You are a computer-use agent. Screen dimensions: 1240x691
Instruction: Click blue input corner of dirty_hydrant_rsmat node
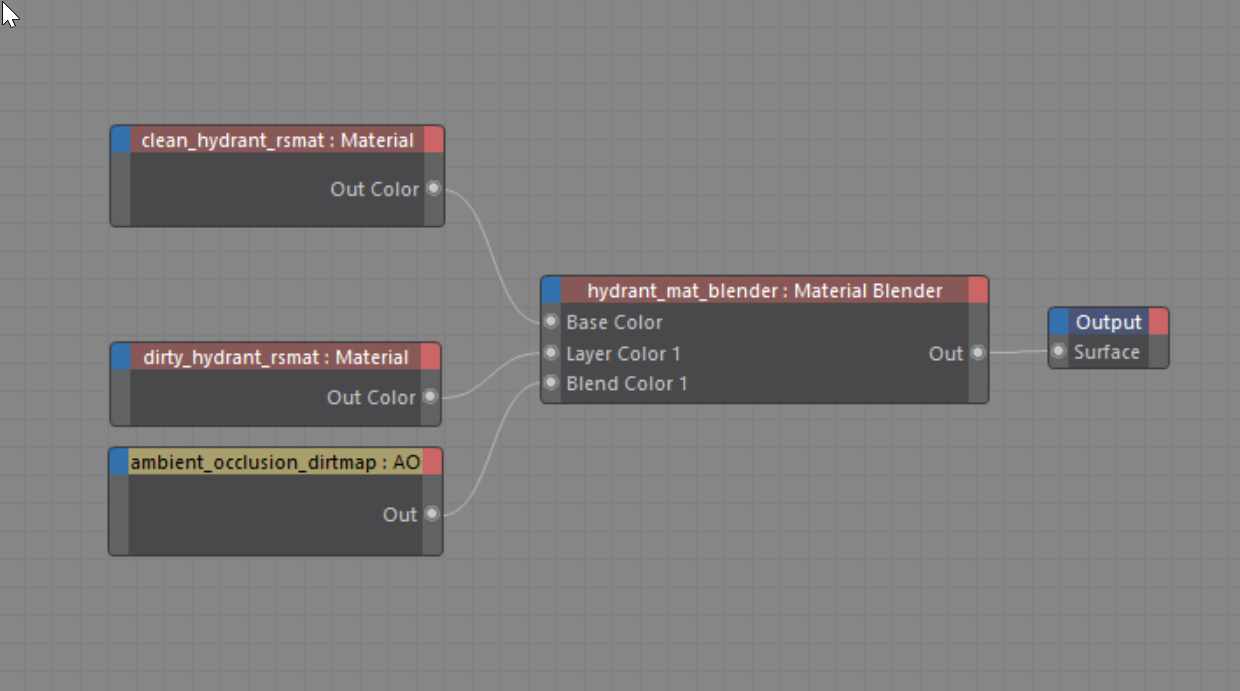[121, 357]
